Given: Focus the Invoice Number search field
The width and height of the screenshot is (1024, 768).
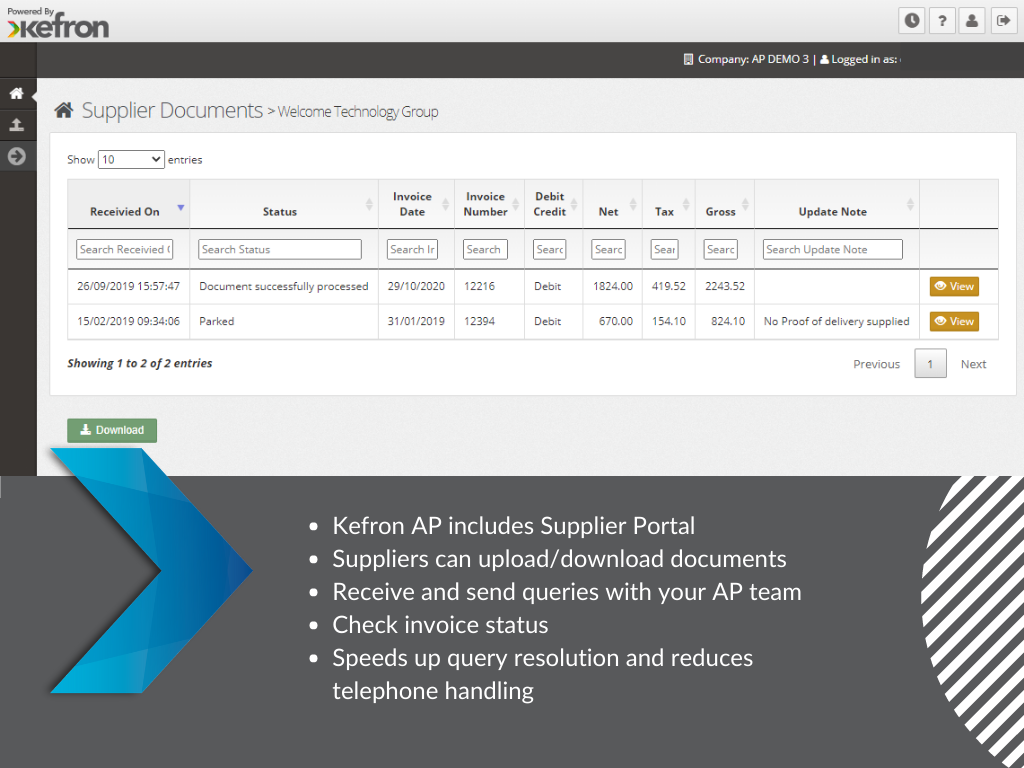Looking at the screenshot, I should pos(485,249).
